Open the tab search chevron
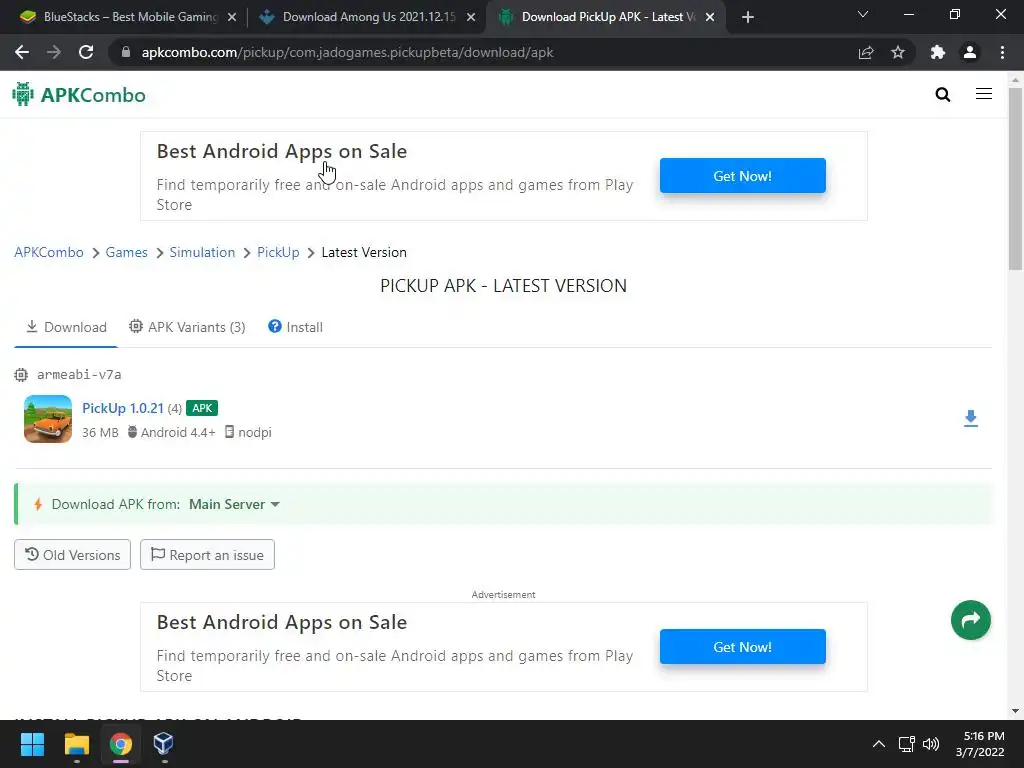 (863, 14)
